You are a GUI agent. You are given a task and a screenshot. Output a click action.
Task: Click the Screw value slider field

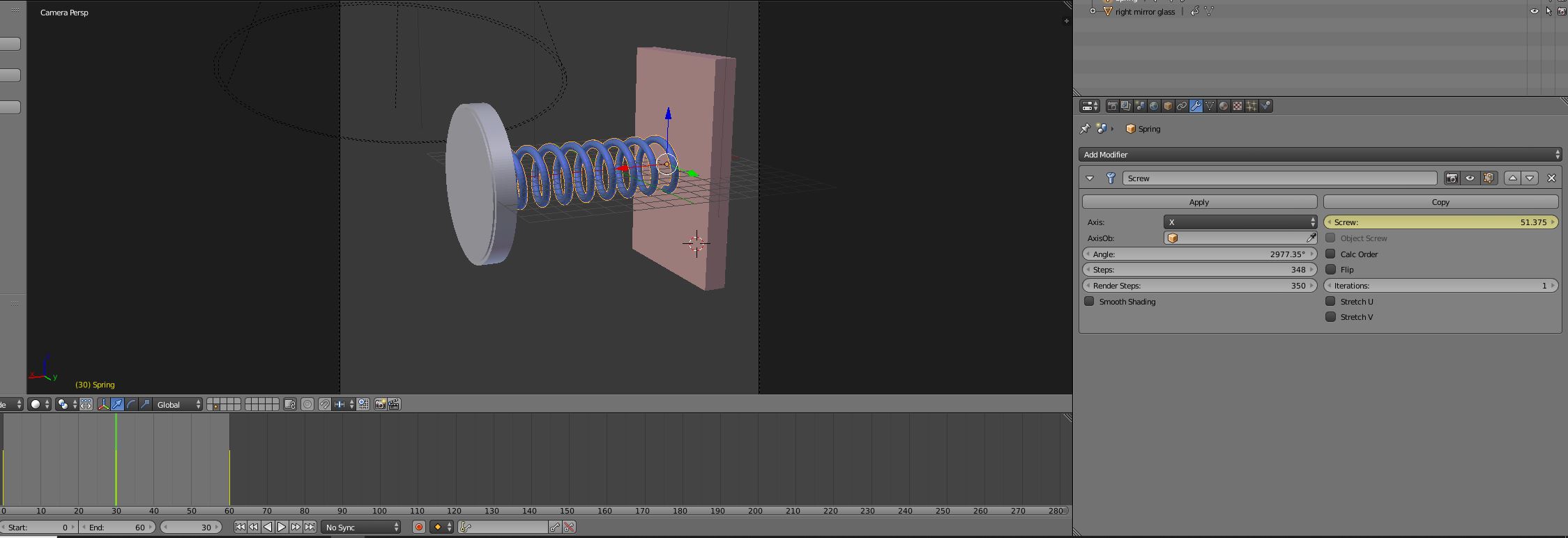[x=1440, y=222]
